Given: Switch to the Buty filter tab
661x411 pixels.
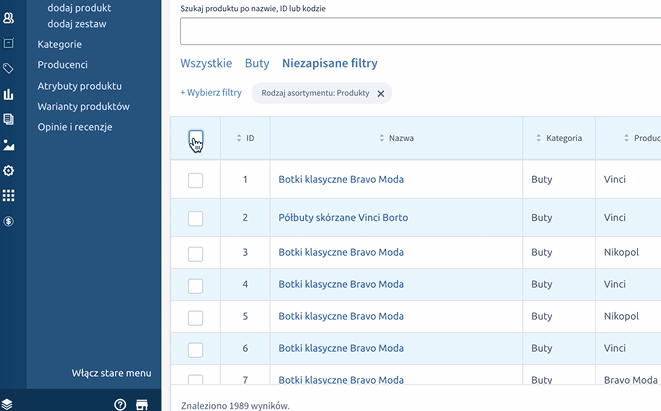Looking at the screenshot, I should [x=257, y=63].
